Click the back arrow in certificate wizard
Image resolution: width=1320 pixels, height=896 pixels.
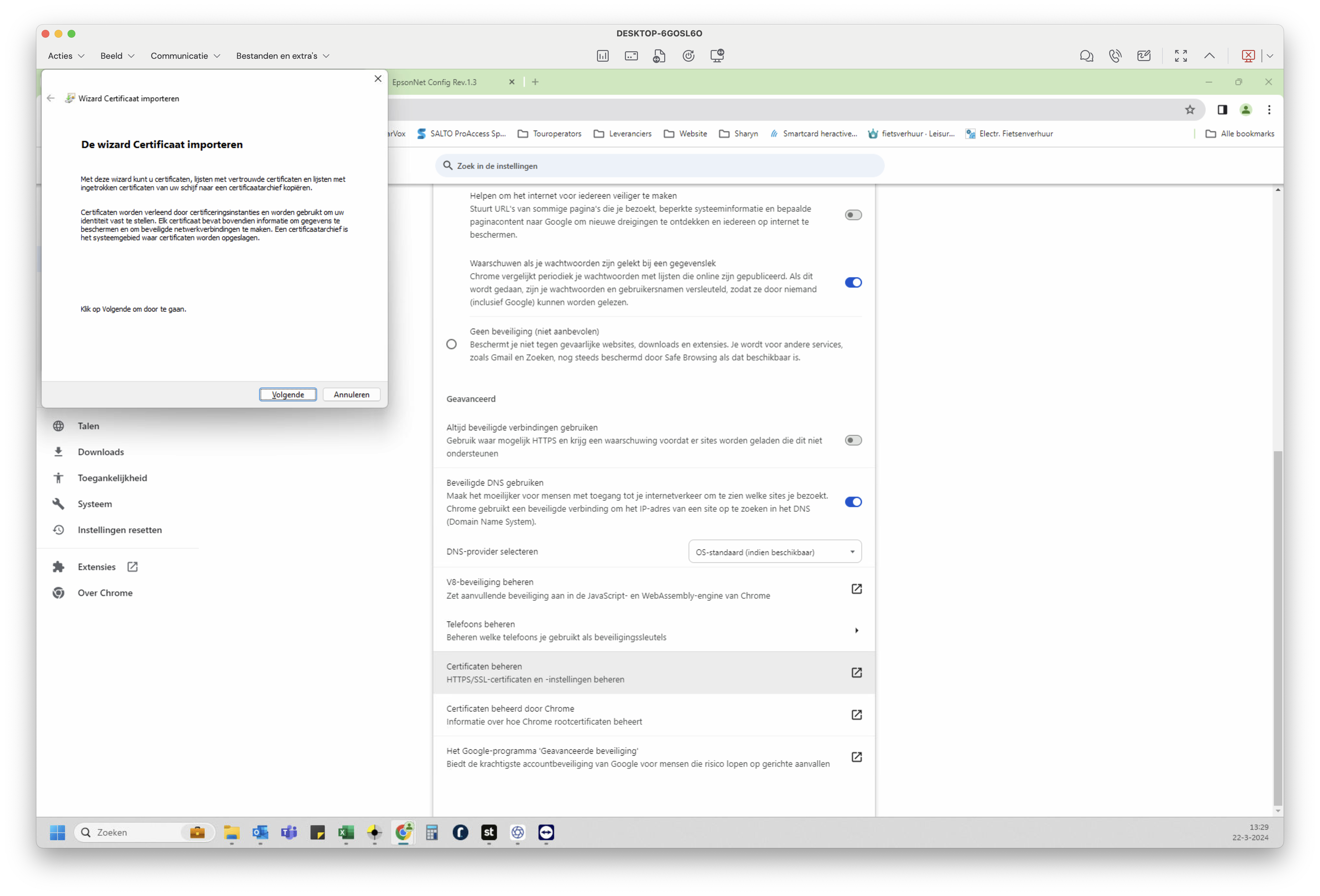(51, 98)
